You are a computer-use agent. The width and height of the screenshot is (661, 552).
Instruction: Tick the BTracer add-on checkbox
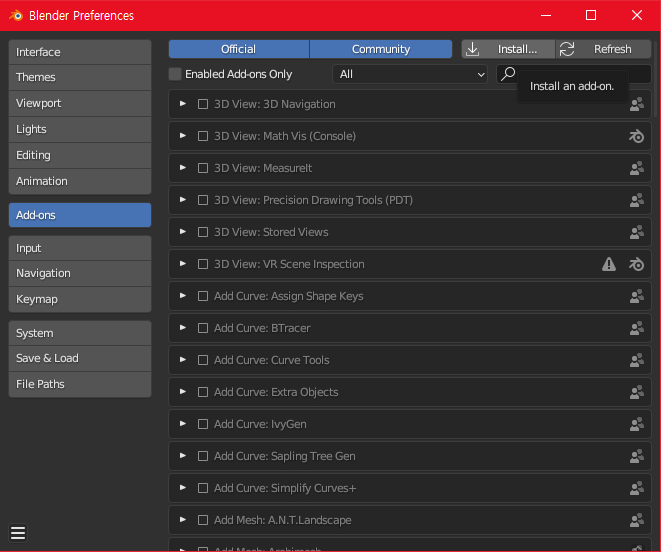(x=203, y=328)
